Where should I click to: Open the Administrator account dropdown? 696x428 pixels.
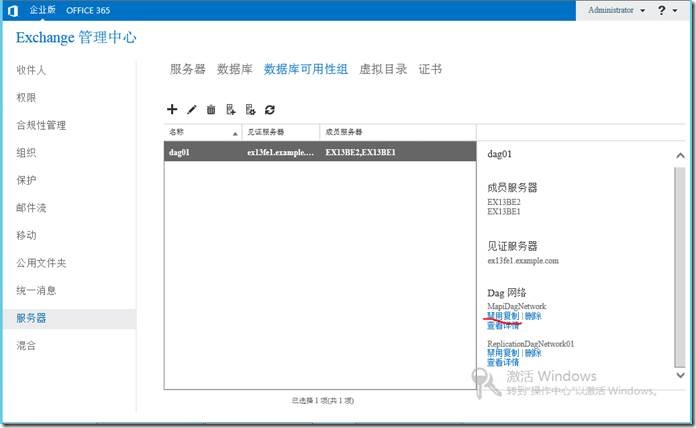click(x=616, y=10)
